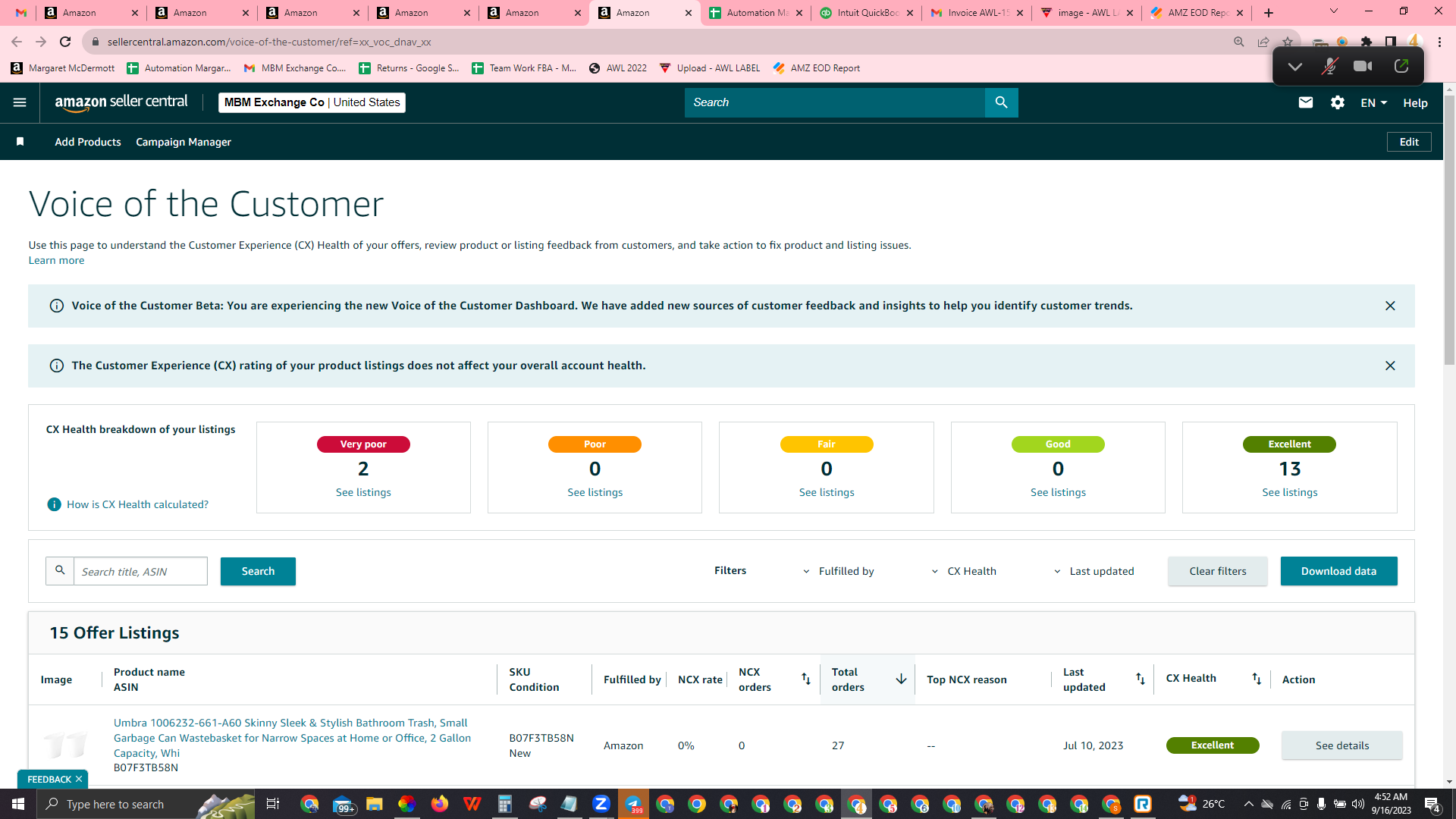This screenshot has height=819, width=1456.
Task: Open a new browser tab
Action: (1269, 13)
